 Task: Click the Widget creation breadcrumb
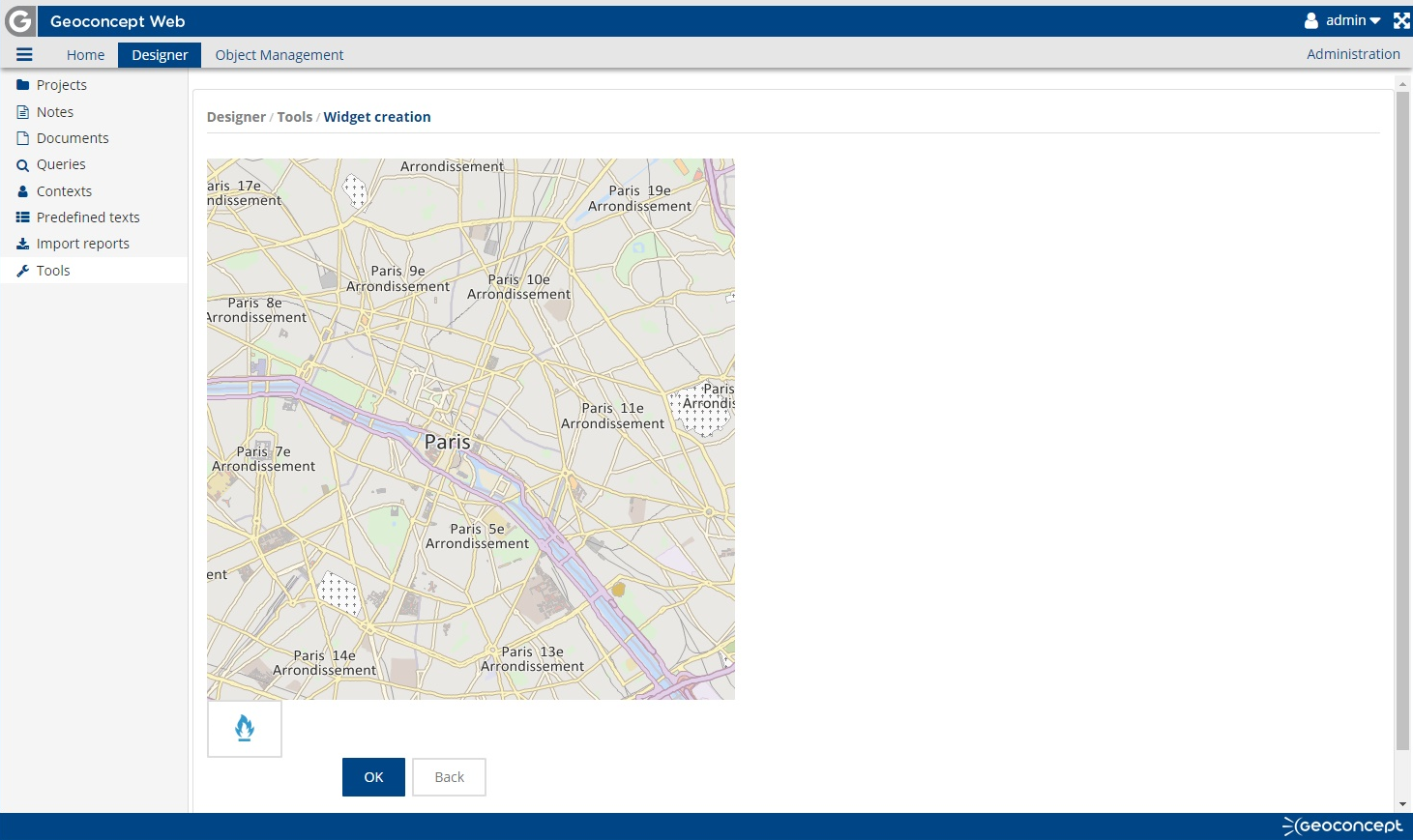point(377,117)
